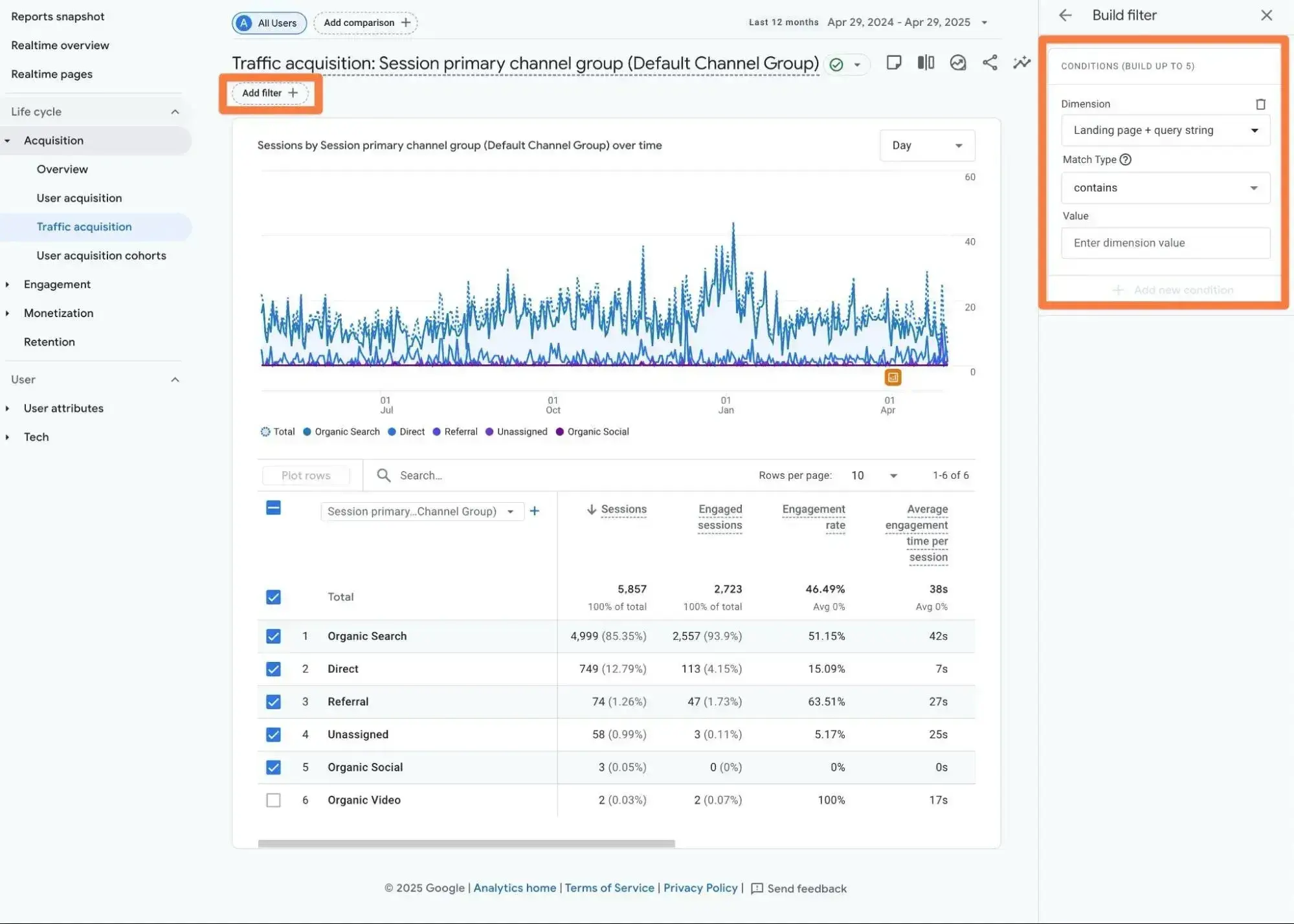Open the Day granularity dropdown

pyautogui.click(x=926, y=145)
